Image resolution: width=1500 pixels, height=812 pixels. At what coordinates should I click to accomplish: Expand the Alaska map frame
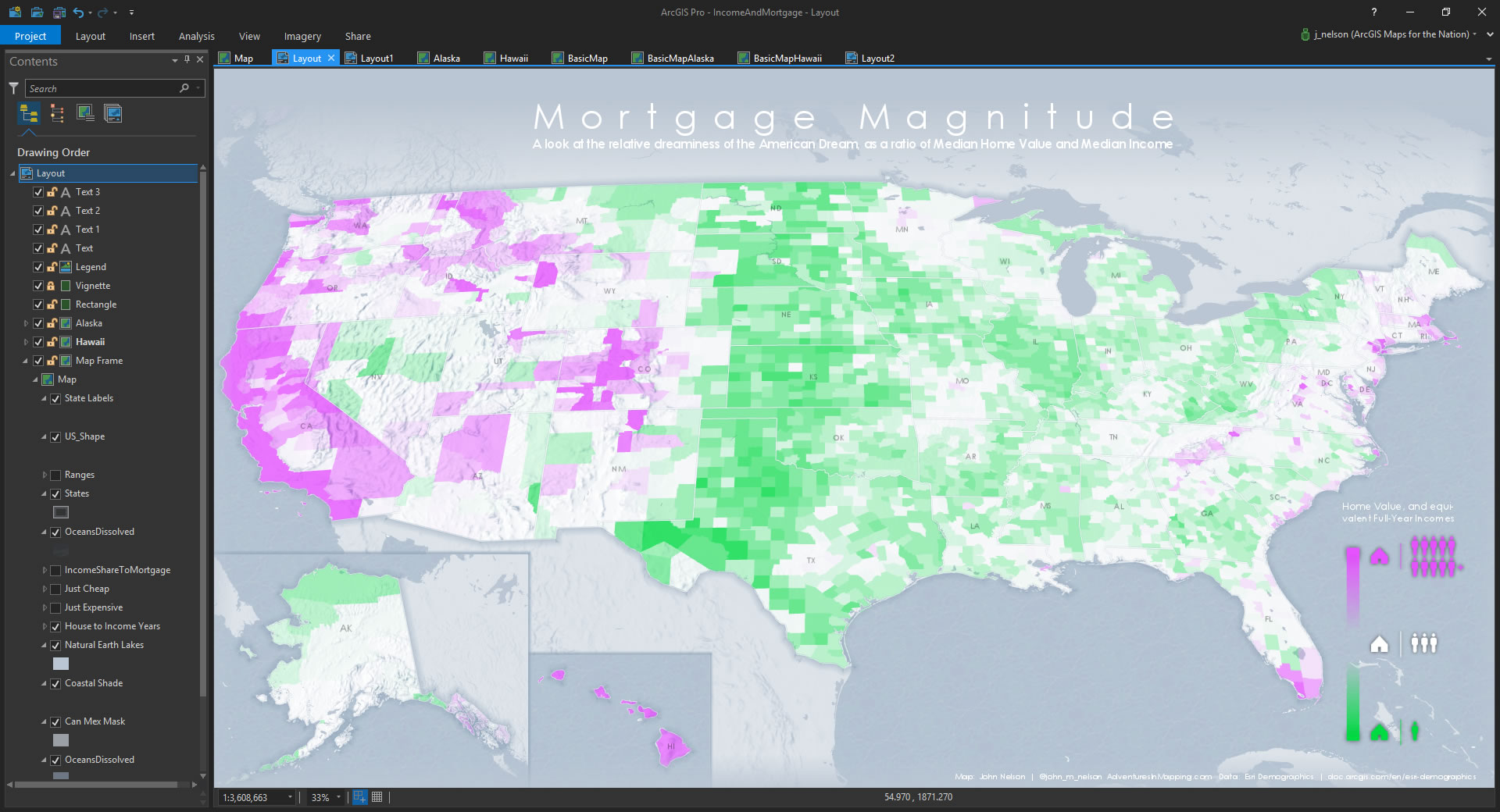(x=26, y=323)
